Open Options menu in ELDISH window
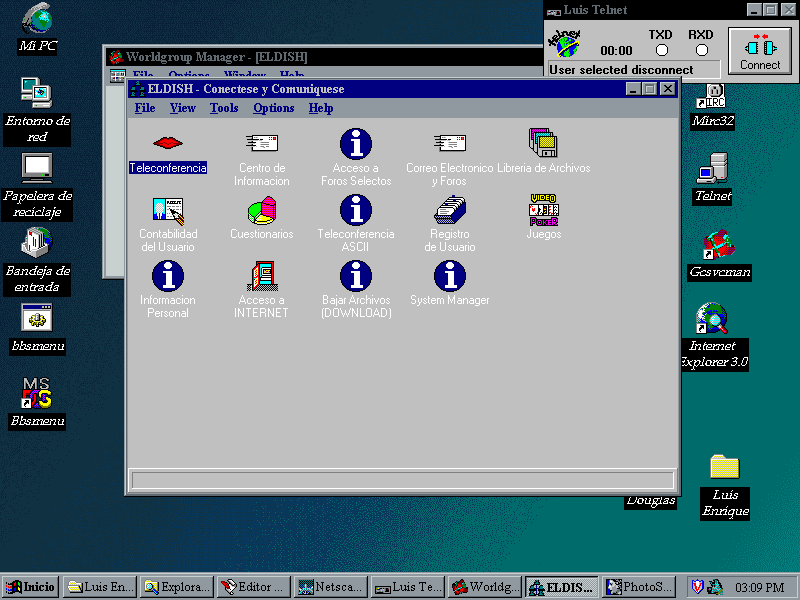This screenshot has width=800, height=600. [x=273, y=108]
